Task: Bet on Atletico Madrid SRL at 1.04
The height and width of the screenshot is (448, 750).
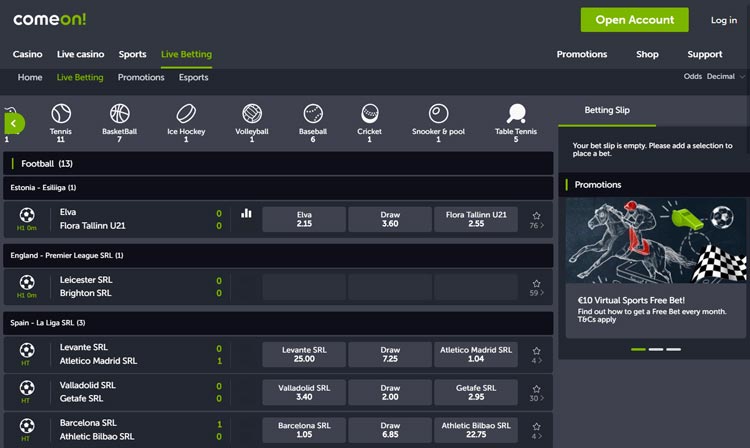Action: tap(476, 354)
